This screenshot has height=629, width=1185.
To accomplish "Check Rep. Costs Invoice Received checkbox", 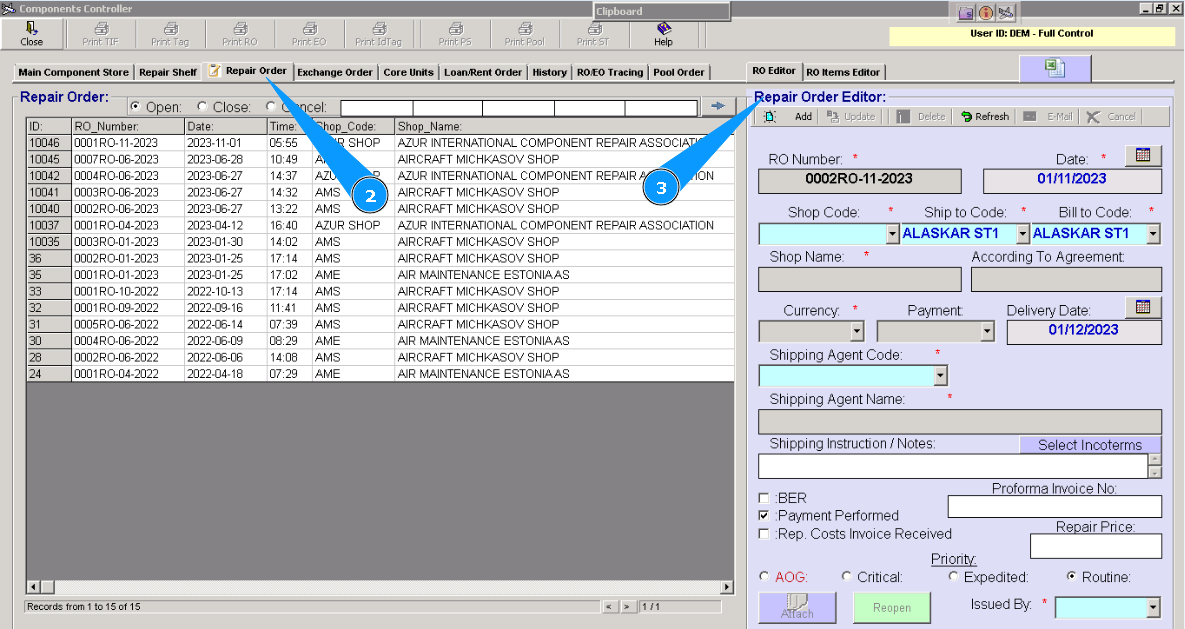I will click(x=763, y=534).
